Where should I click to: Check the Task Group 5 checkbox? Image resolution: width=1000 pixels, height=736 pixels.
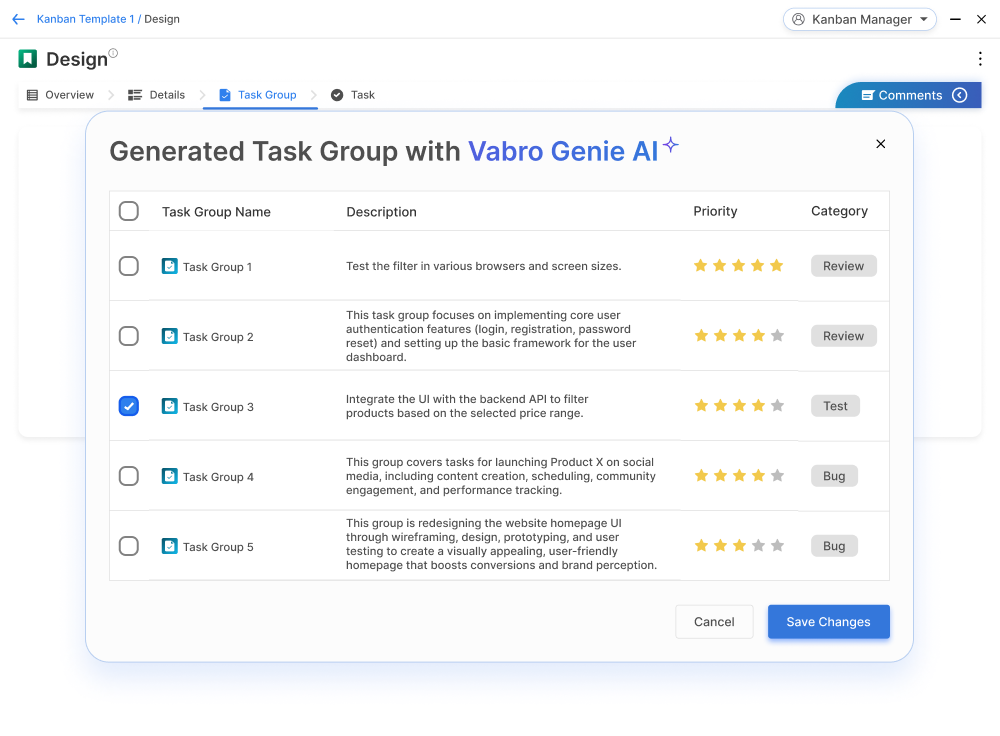point(129,546)
